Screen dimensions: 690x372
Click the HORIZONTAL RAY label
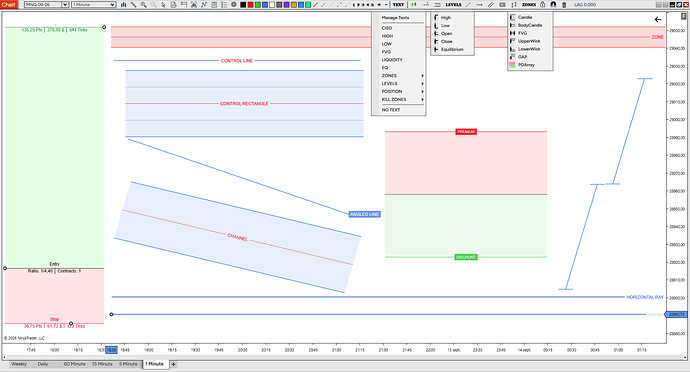[x=645, y=297]
